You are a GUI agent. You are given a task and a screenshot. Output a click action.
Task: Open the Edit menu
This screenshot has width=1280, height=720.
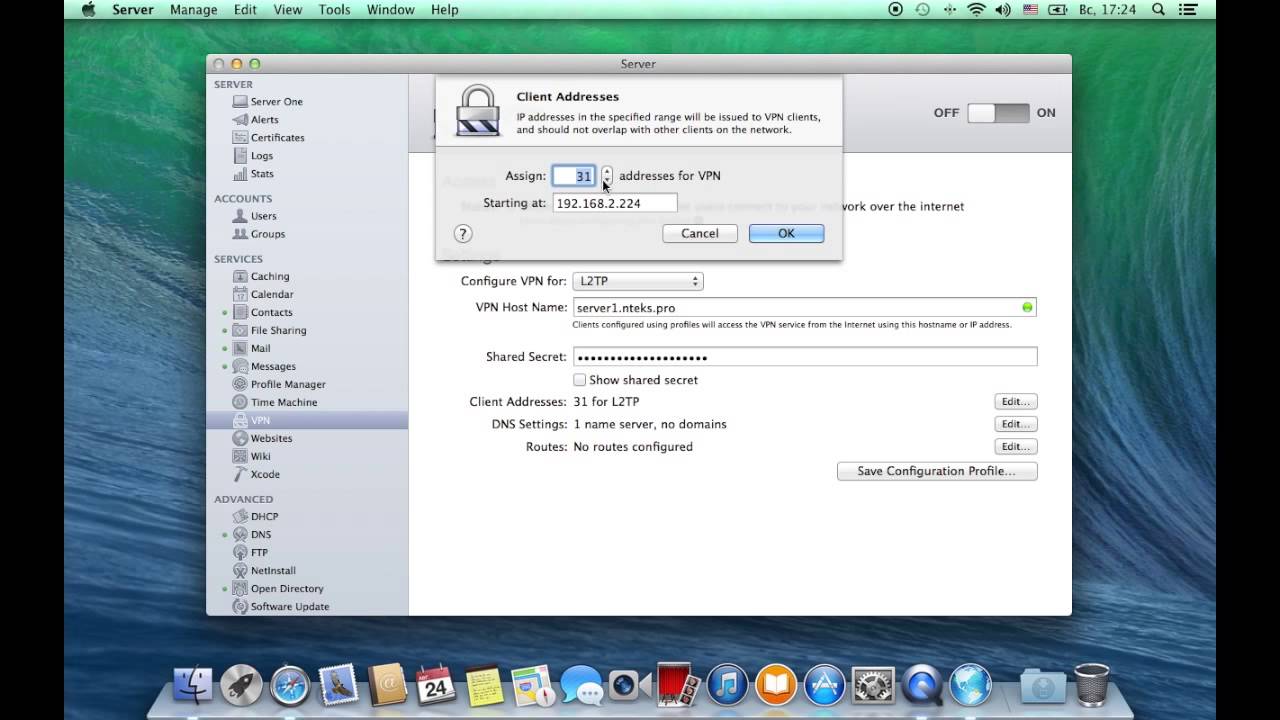pos(245,10)
